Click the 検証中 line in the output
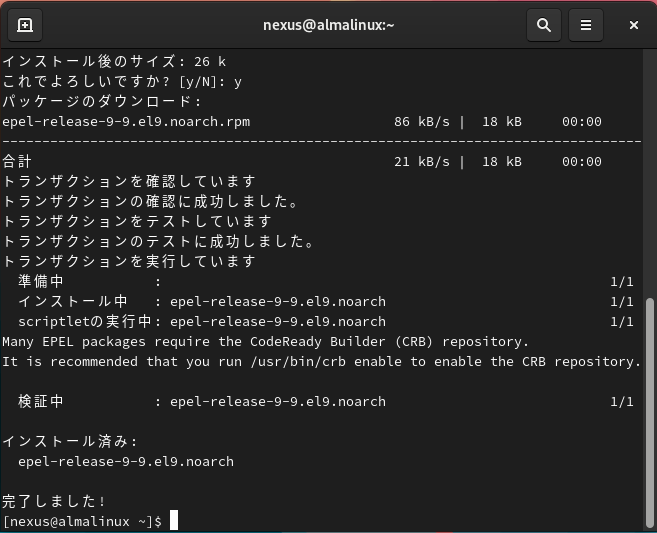 pos(40,401)
